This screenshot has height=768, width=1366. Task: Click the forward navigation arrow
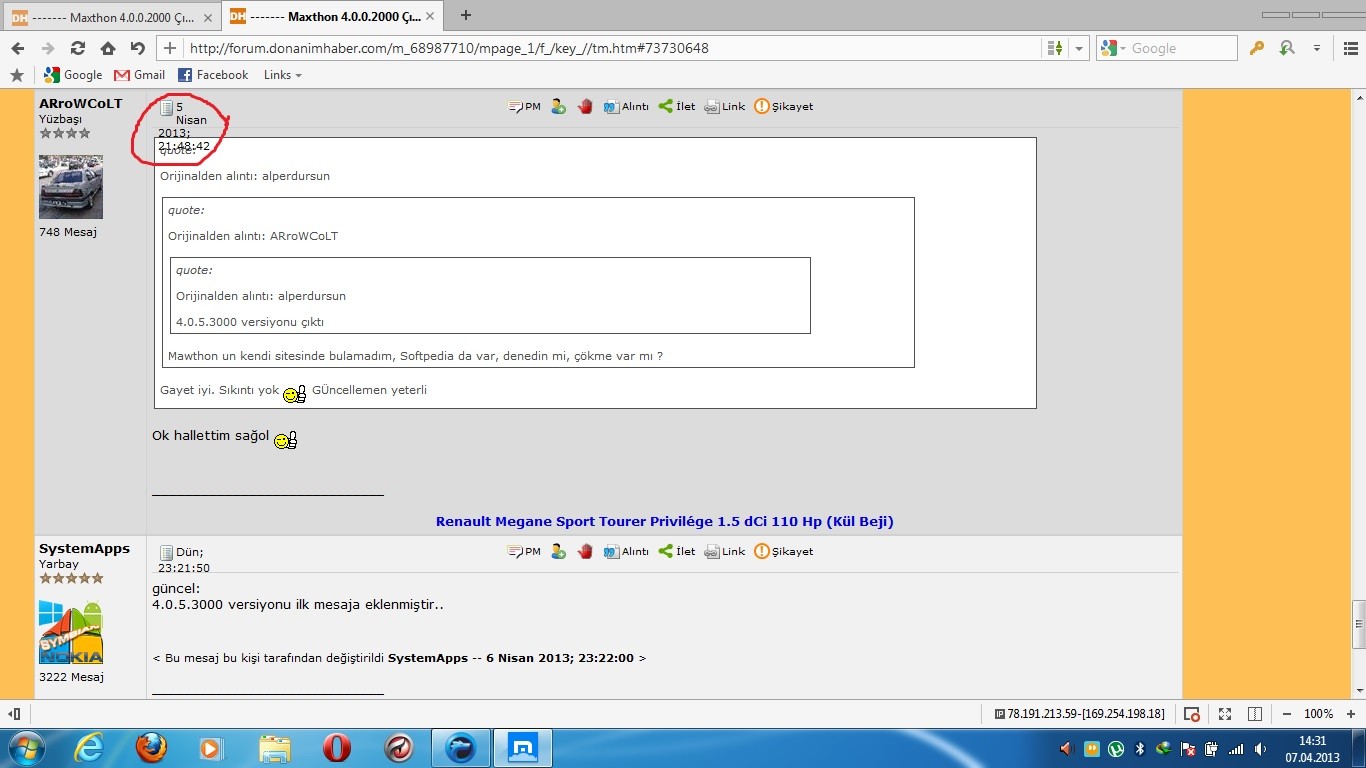pos(47,48)
